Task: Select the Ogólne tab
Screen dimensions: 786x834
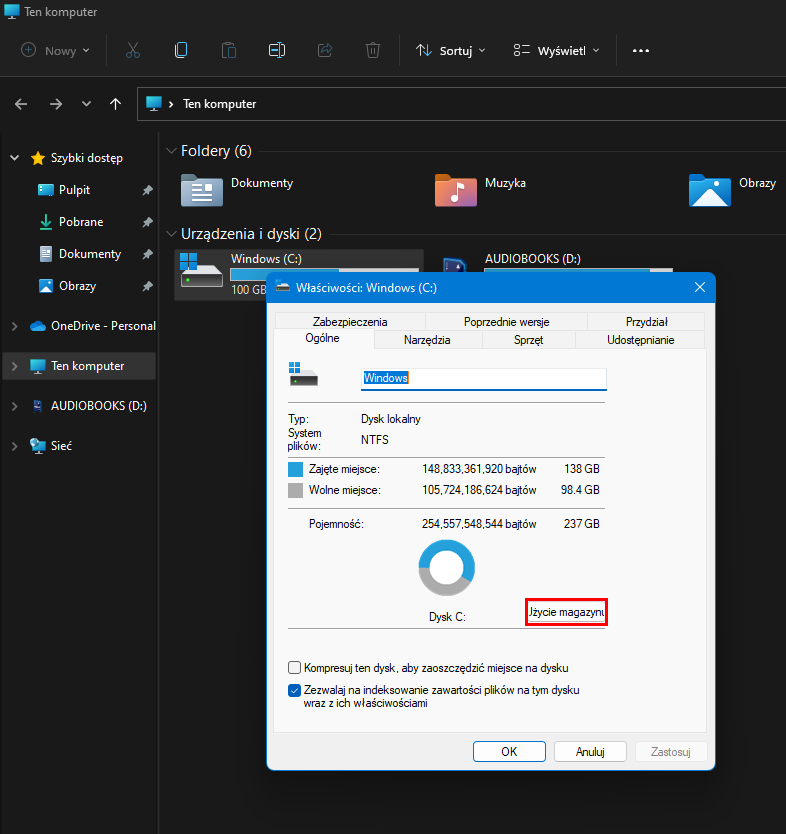Action: pos(323,338)
